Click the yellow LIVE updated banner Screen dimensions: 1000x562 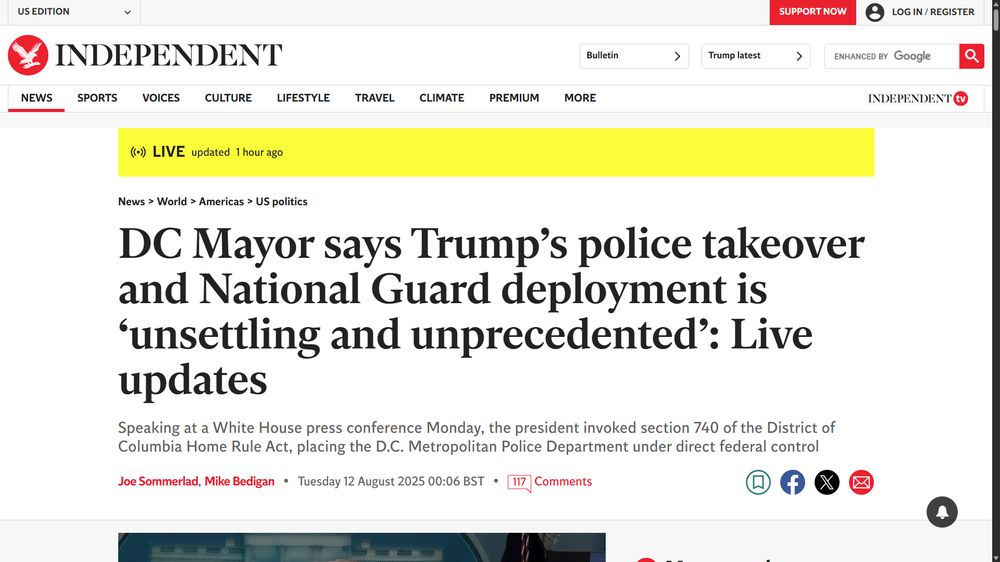click(x=496, y=152)
